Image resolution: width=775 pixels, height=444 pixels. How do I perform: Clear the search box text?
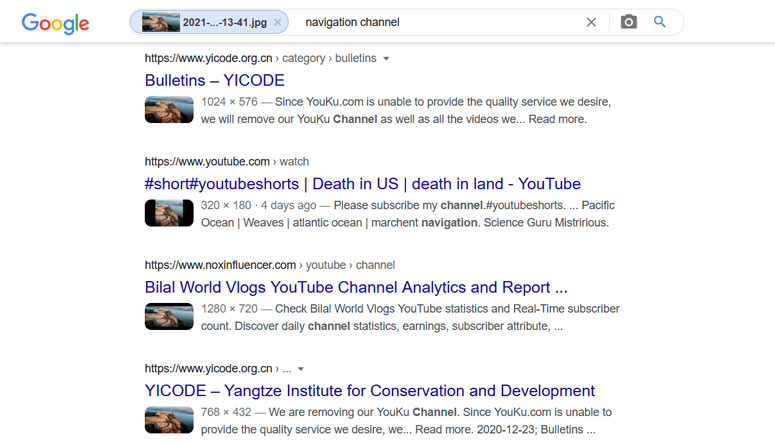pyautogui.click(x=591, y=22)
